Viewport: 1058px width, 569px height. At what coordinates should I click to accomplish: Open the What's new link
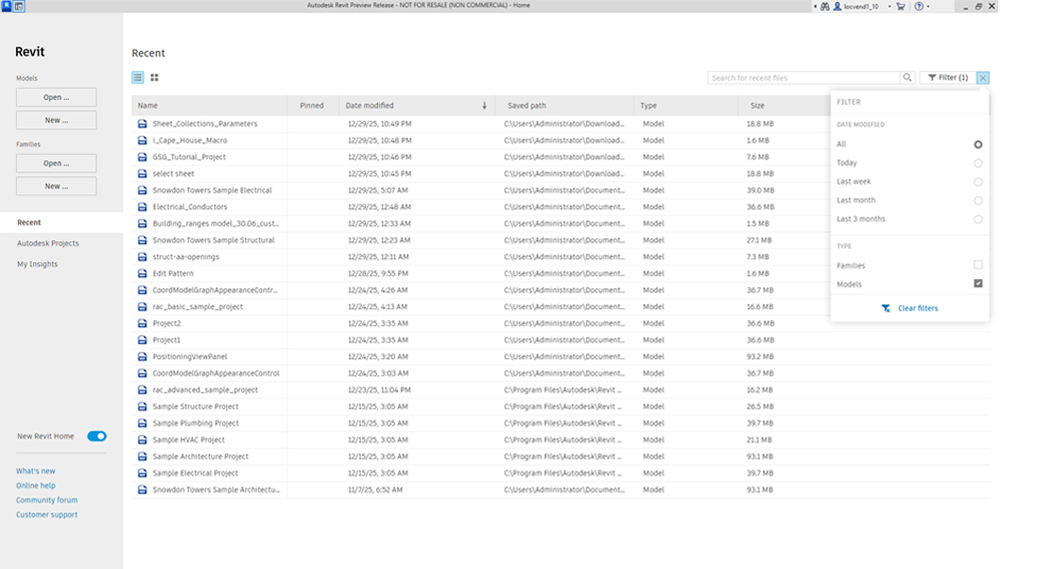36,471
